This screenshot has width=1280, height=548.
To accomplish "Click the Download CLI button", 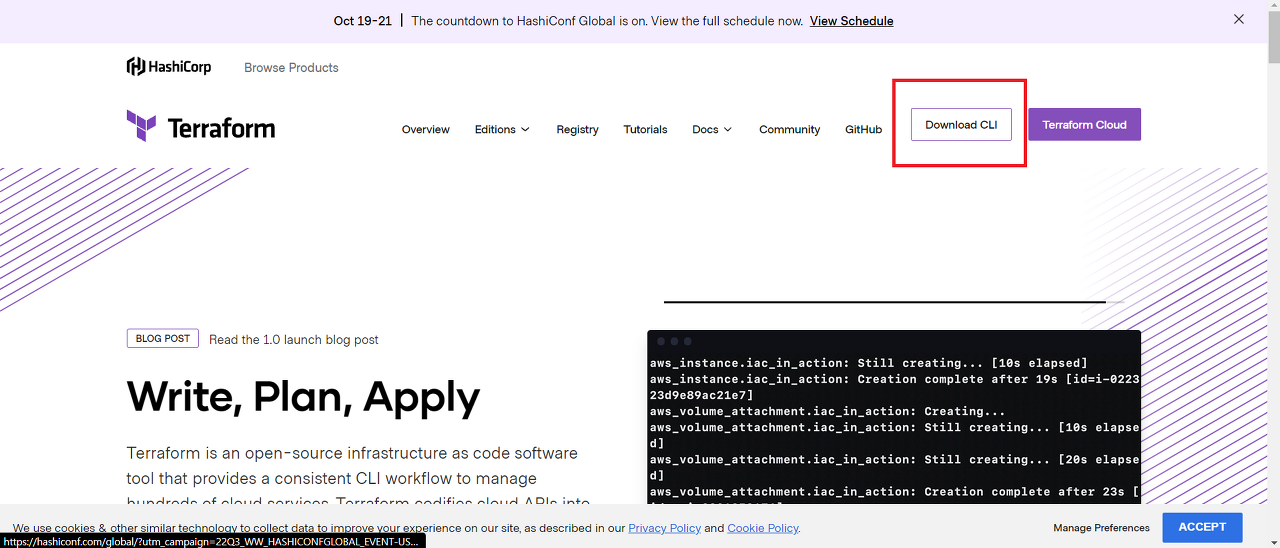I will [x=961, y=125].
